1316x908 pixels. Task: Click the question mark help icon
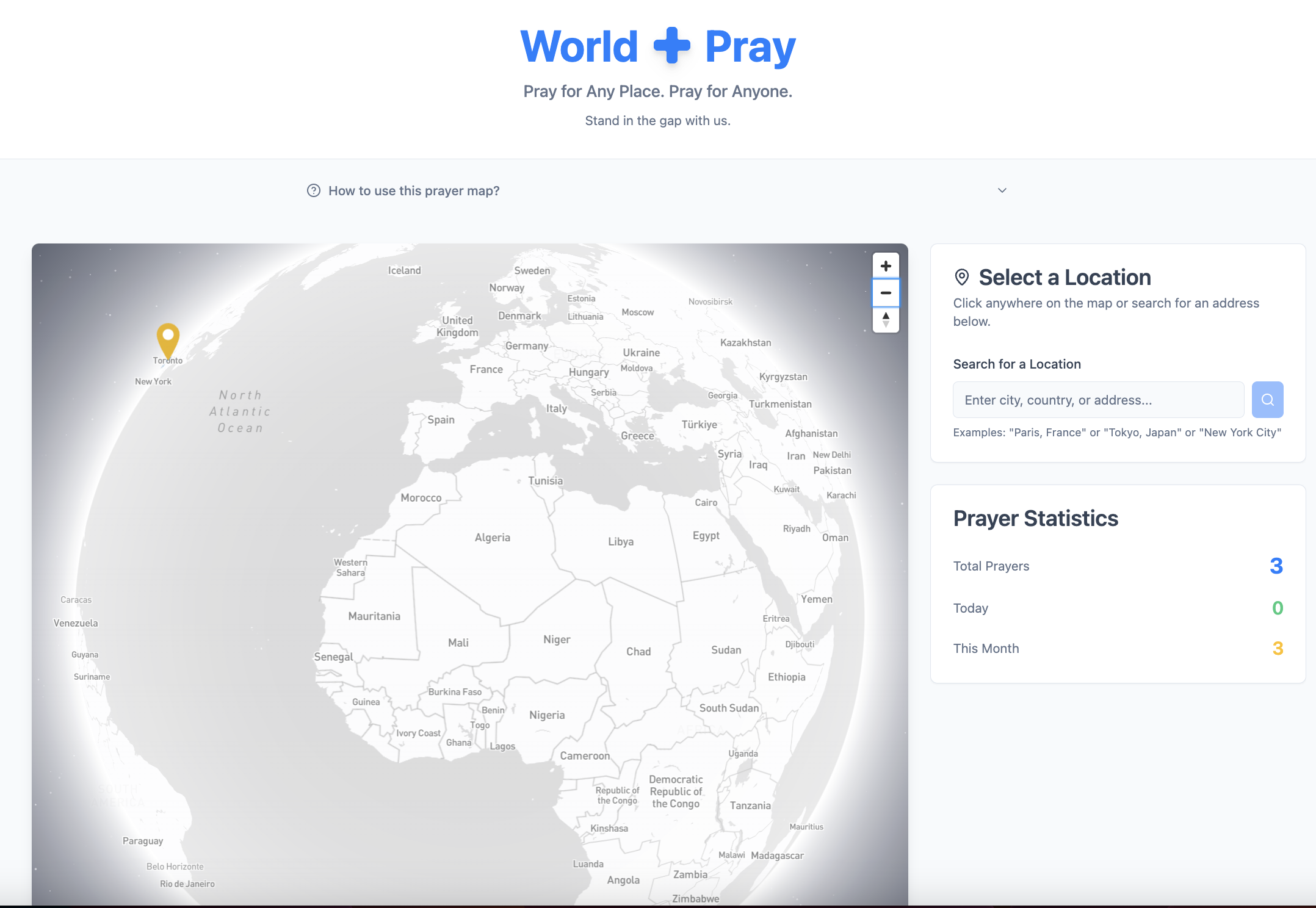pyautogui.click(x=313, y=190)
